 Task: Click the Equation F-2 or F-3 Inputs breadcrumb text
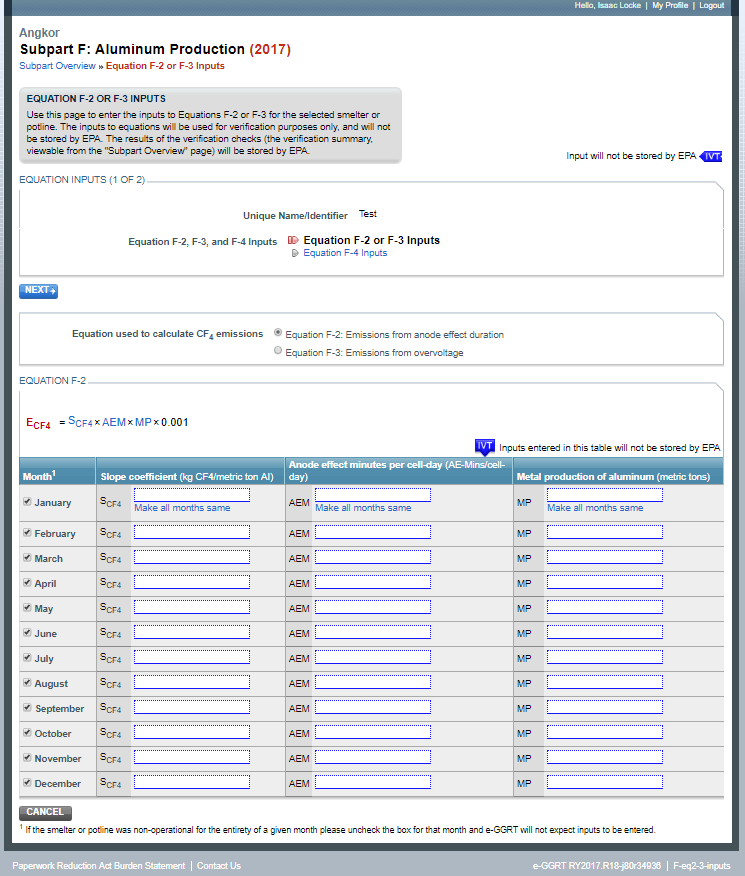(165, 66)
